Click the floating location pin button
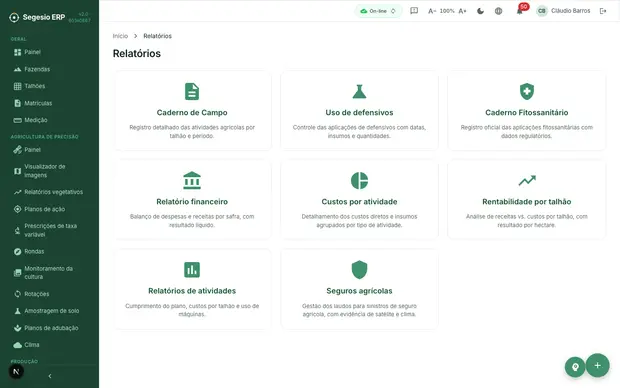The image size is (620, 388). click(x=575, y=367)
